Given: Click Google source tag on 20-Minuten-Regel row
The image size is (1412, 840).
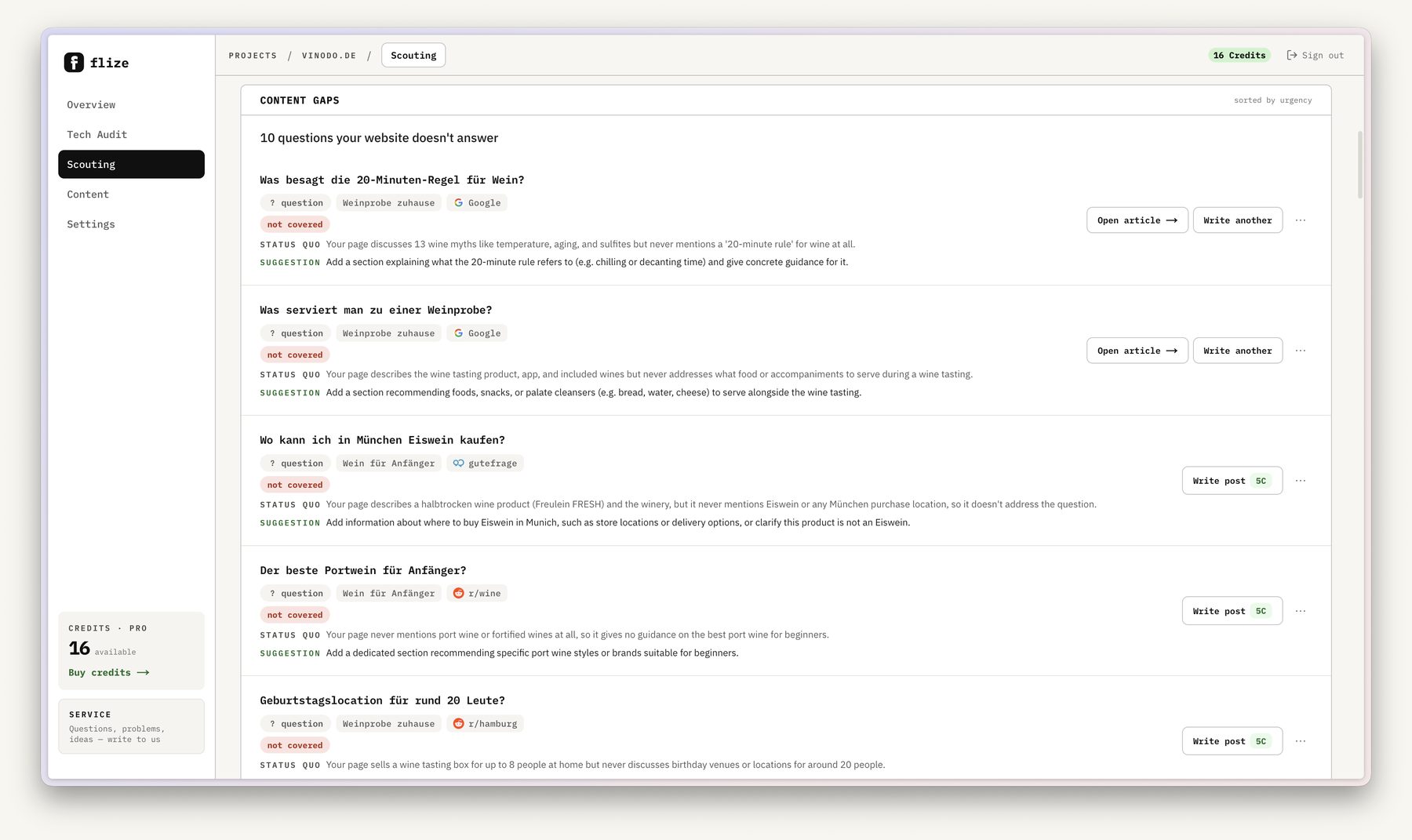Looking at the screenshot, I should (477, 203).
